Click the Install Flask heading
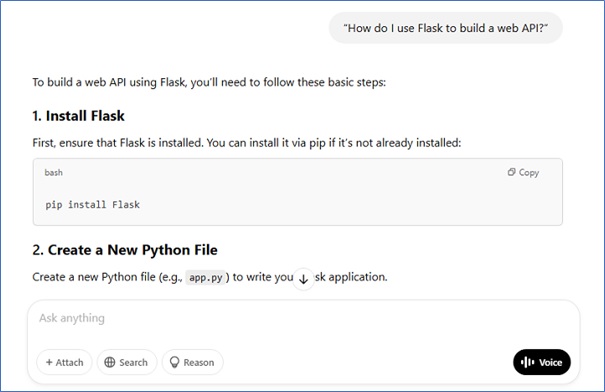This screenshot has width=605, height=392. [x=78, y=116]
